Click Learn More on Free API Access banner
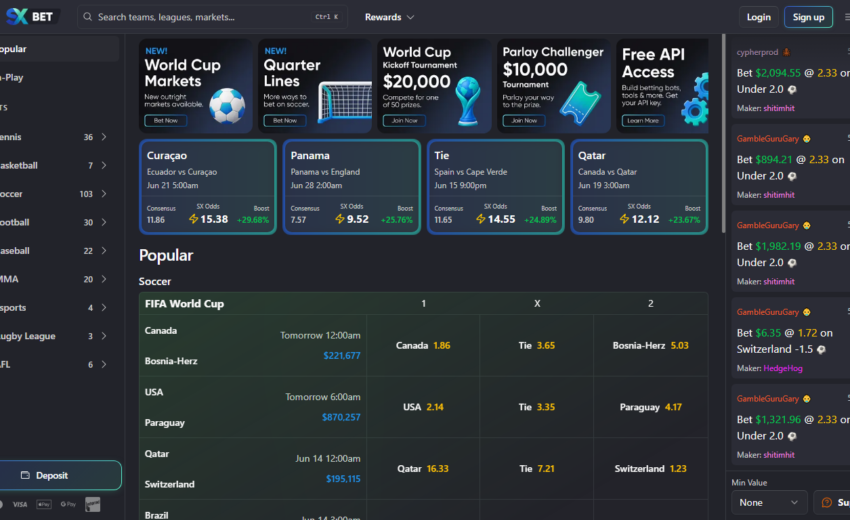This screenshot has height=520, width=850. (x=643, y=120)
